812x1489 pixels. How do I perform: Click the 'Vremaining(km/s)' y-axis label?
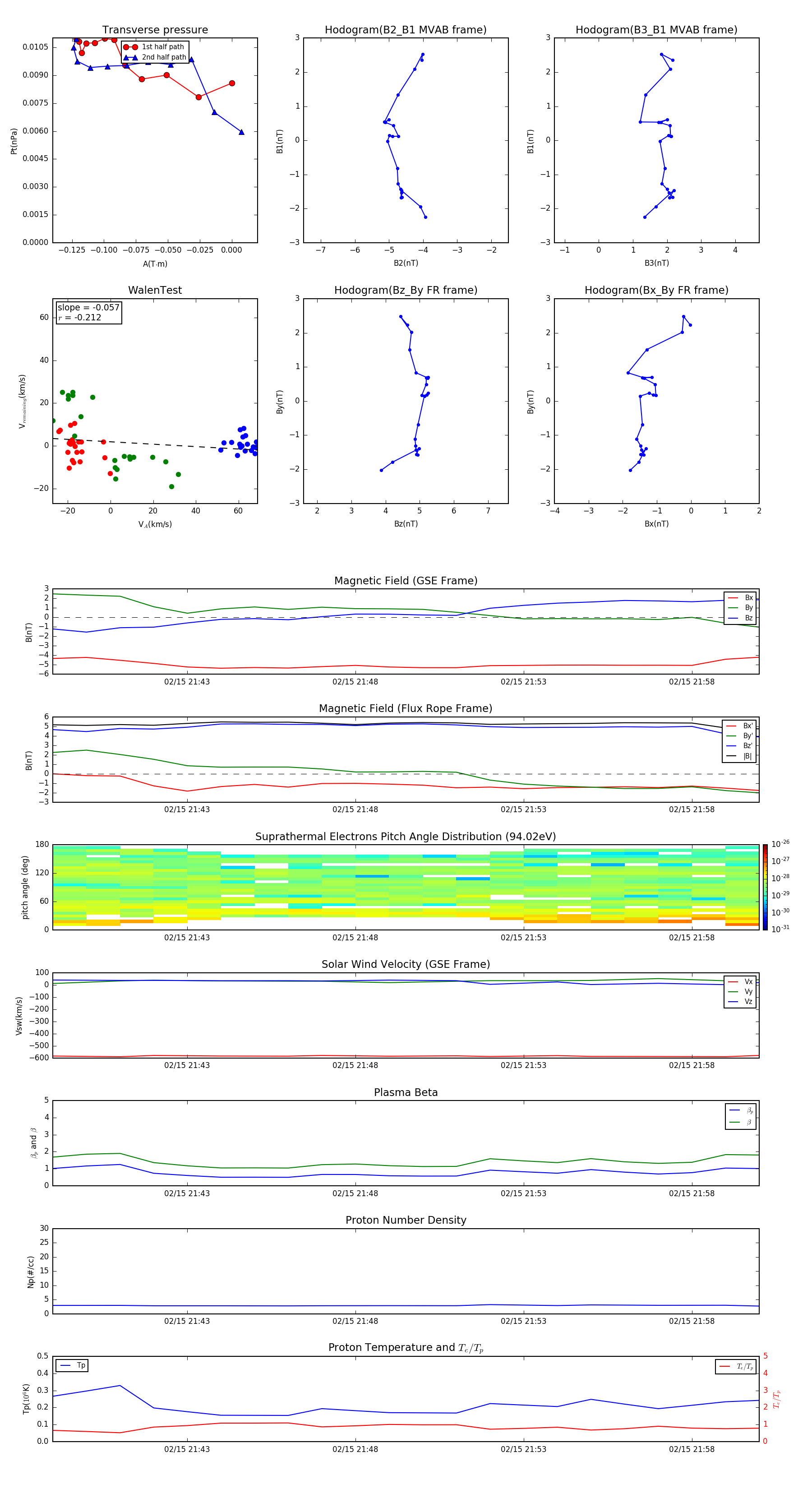point(22,401)
